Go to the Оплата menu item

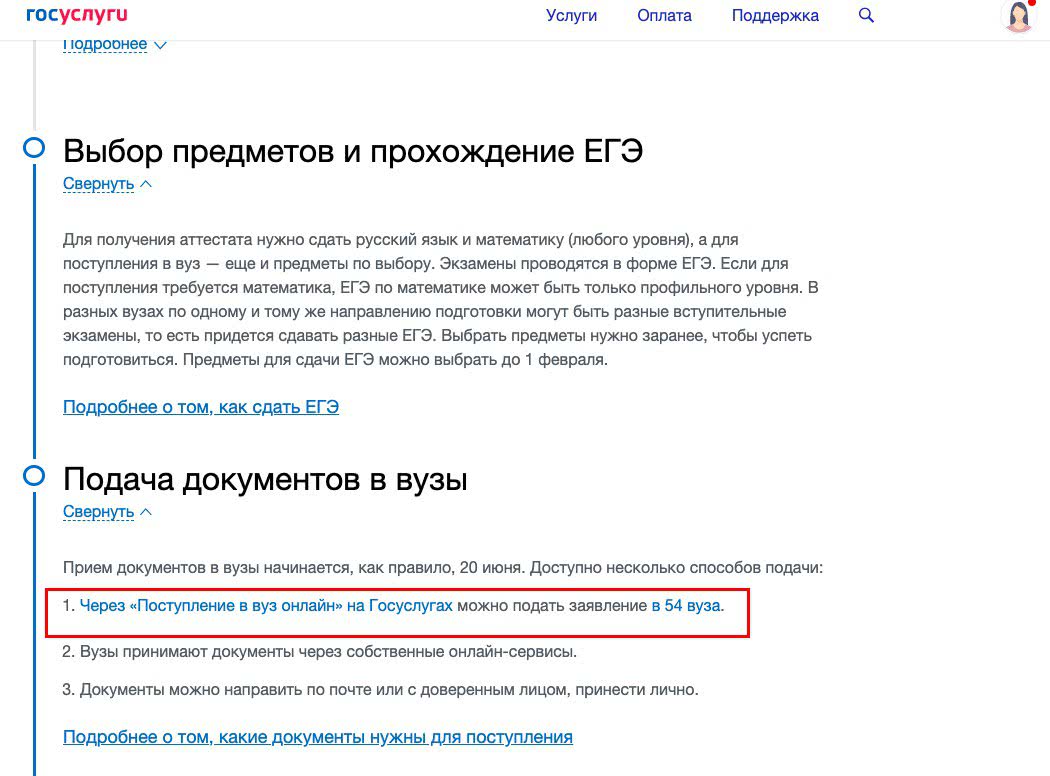pyautogui.click(x=664, y=15)
